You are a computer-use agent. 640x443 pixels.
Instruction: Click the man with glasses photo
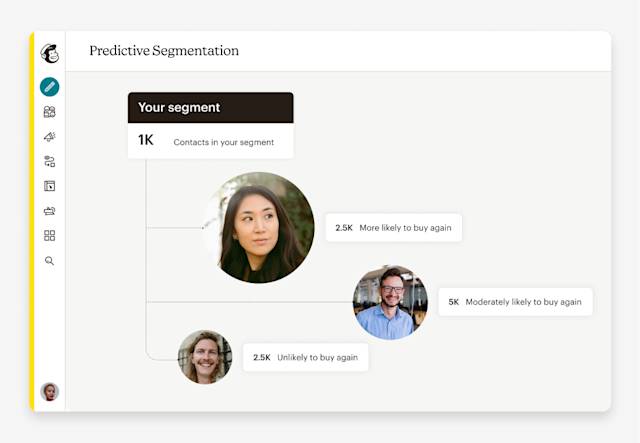[391, 302]
